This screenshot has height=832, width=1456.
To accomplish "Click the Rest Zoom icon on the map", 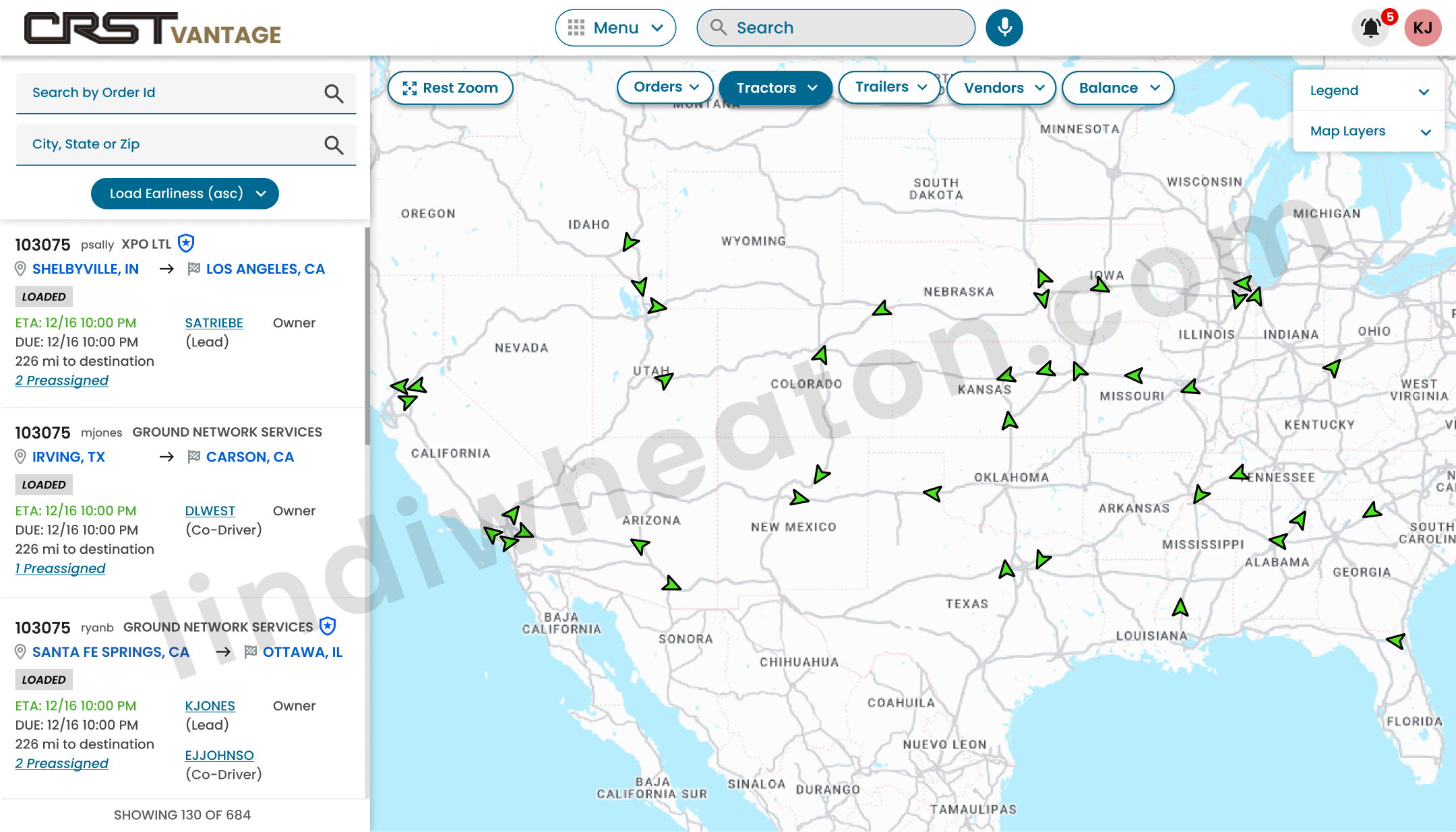I will point(411,88).
